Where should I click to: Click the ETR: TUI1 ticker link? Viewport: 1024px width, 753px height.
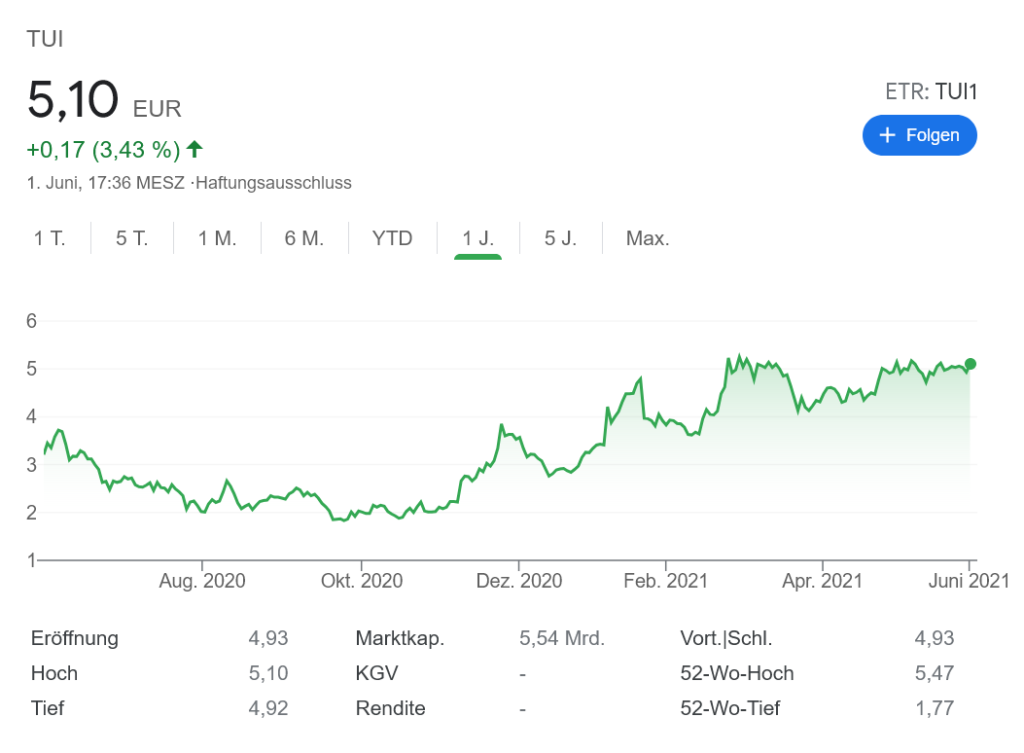(x=928, y=91)
